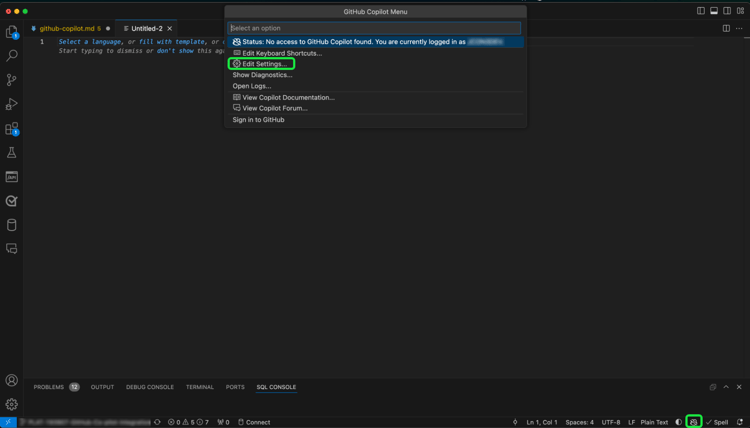
Task: Choose Open Logs option
Action: (375, 86)
